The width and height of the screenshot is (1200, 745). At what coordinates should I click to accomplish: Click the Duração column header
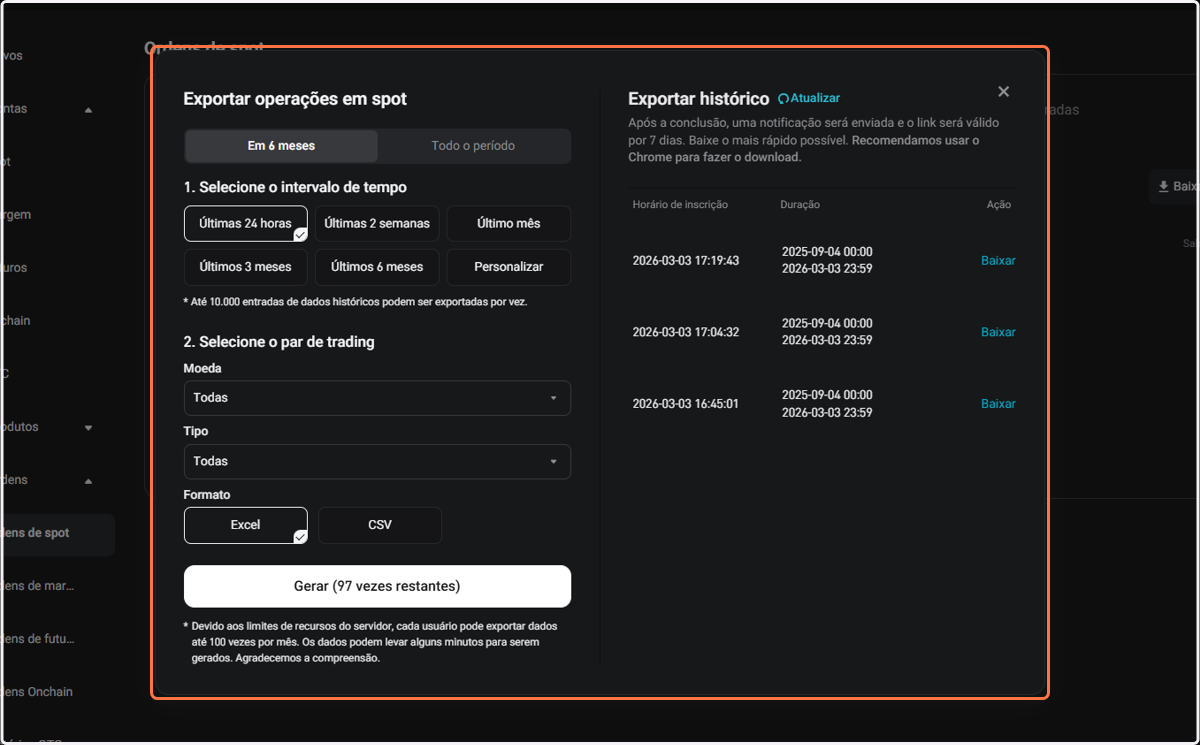tap(800, 205)
